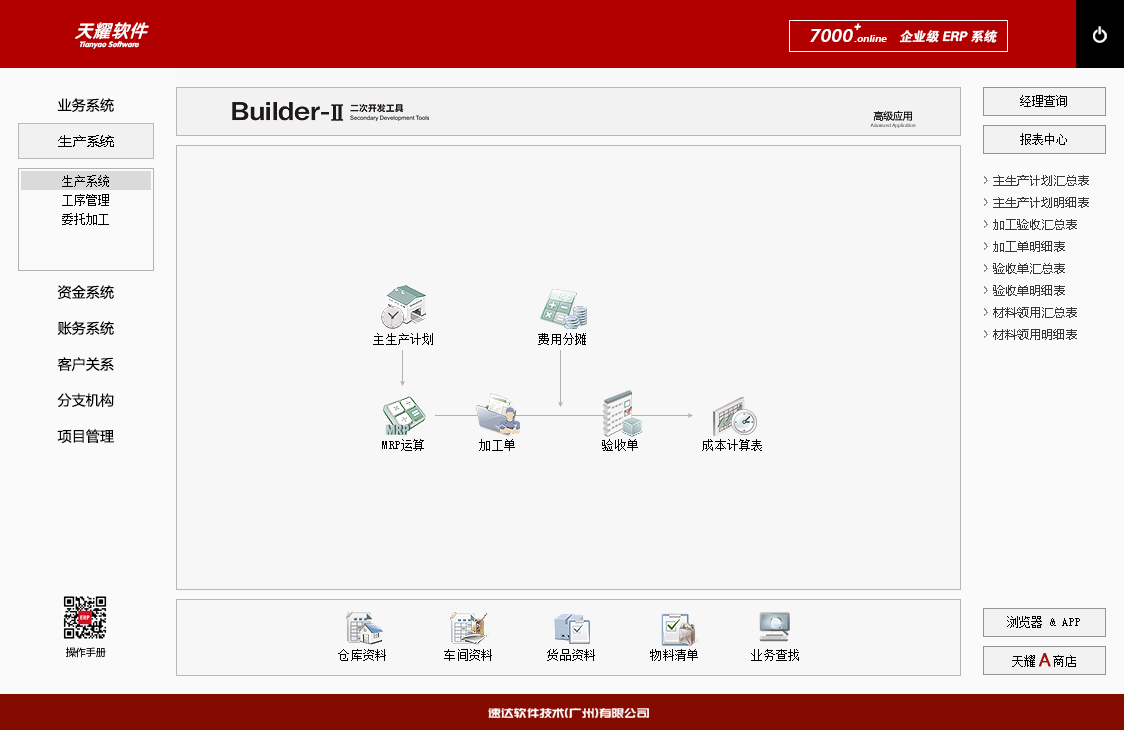Open the 主生产计划 icon
Viewport: 1124px width, 730px height.
[403, 309]
